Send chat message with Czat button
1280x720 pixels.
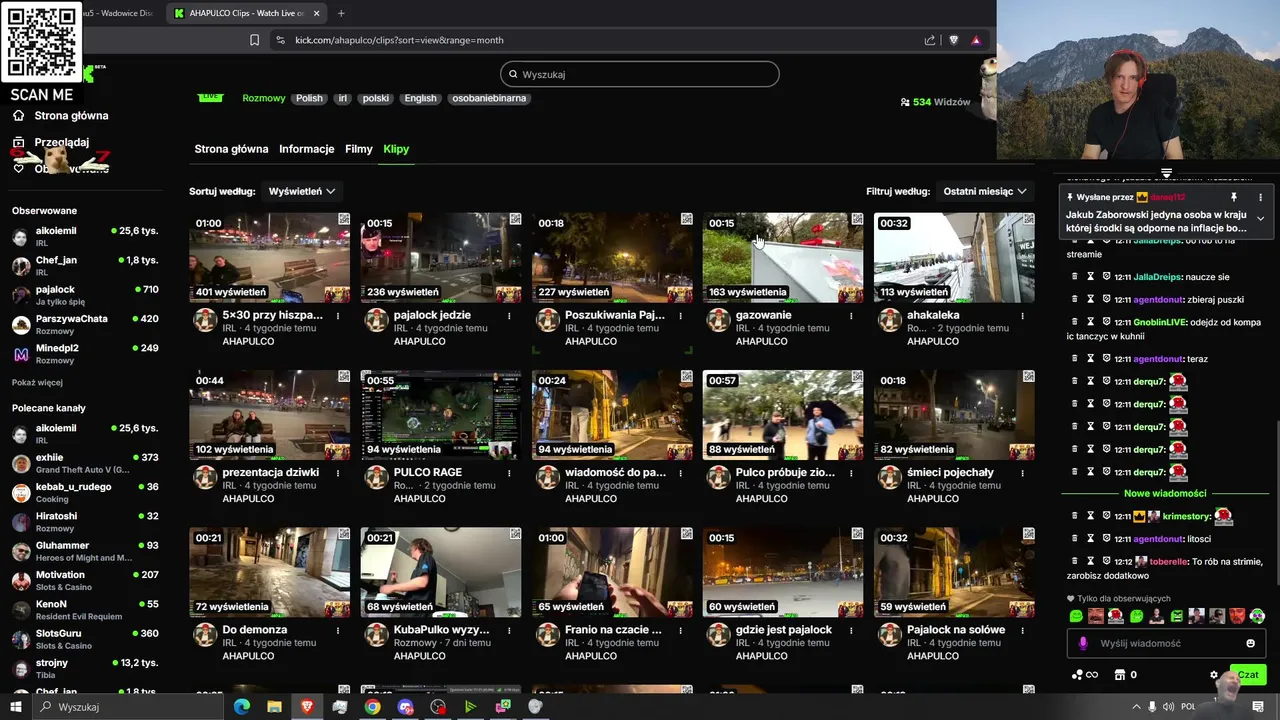[1247, 675]
